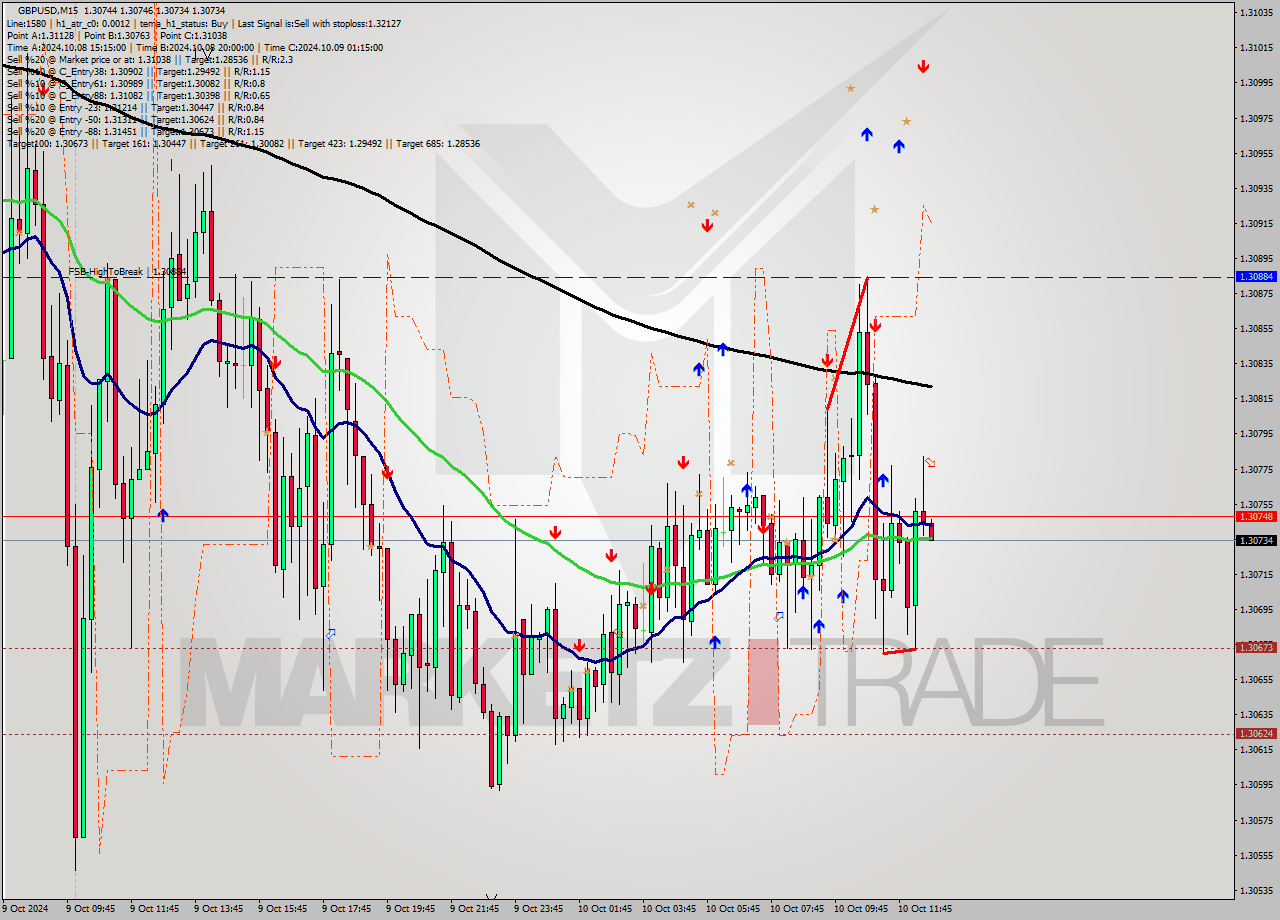Click the '10 Oct 01:45' time label
Screen dimensions: 1280x920
point(604,909)
